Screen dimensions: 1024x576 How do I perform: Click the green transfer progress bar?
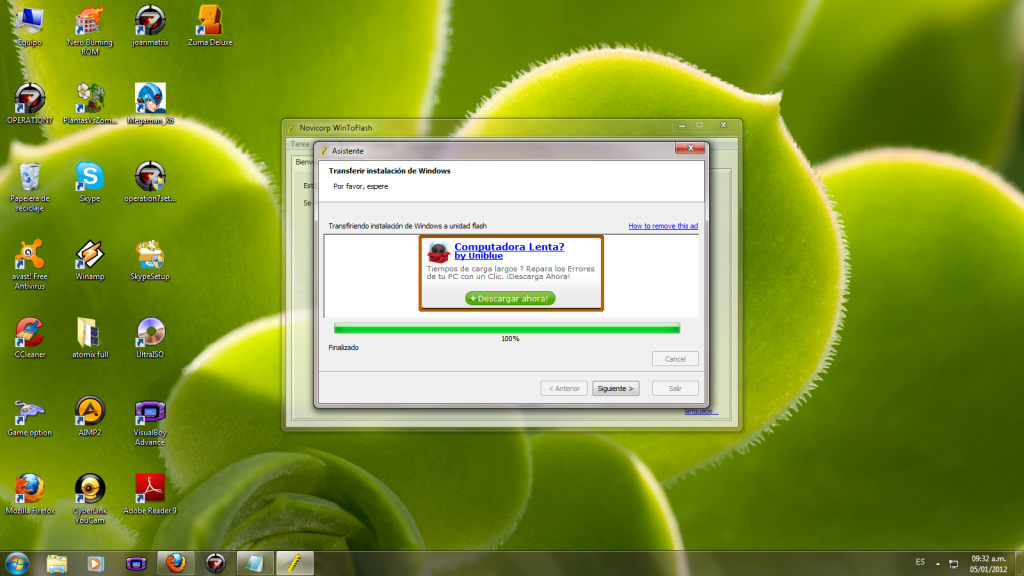tap(507, 328)
